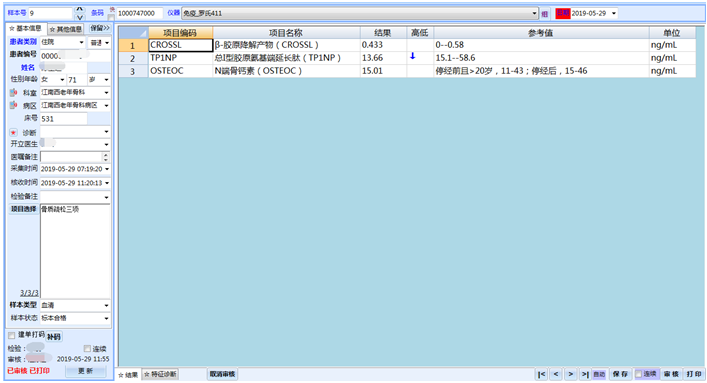Click the red 日期 date label

pyautogui.click(x=563, y=13)
